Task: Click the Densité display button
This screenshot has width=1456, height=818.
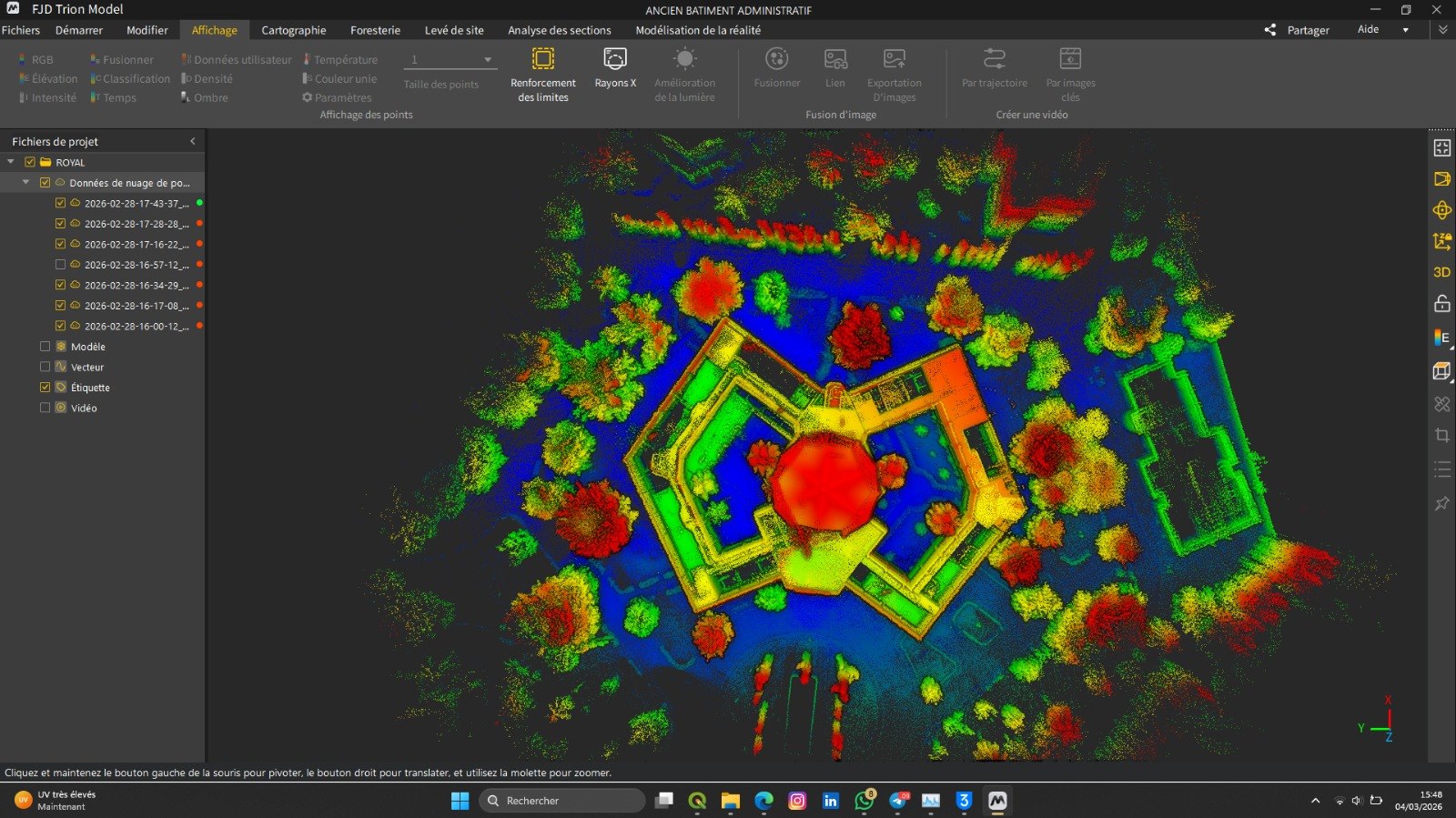Action: (207, 79)
